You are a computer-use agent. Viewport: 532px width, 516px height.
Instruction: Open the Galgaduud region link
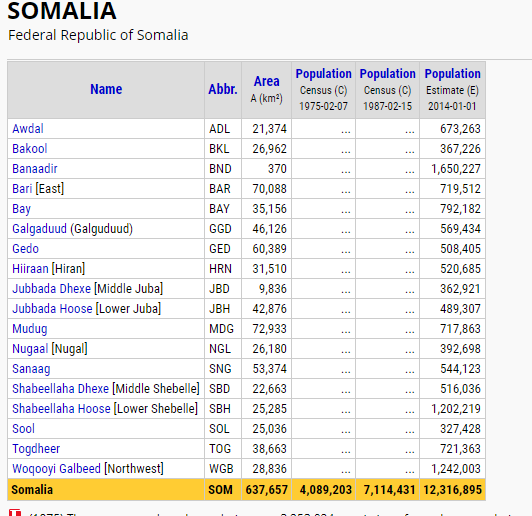[39, 229]
